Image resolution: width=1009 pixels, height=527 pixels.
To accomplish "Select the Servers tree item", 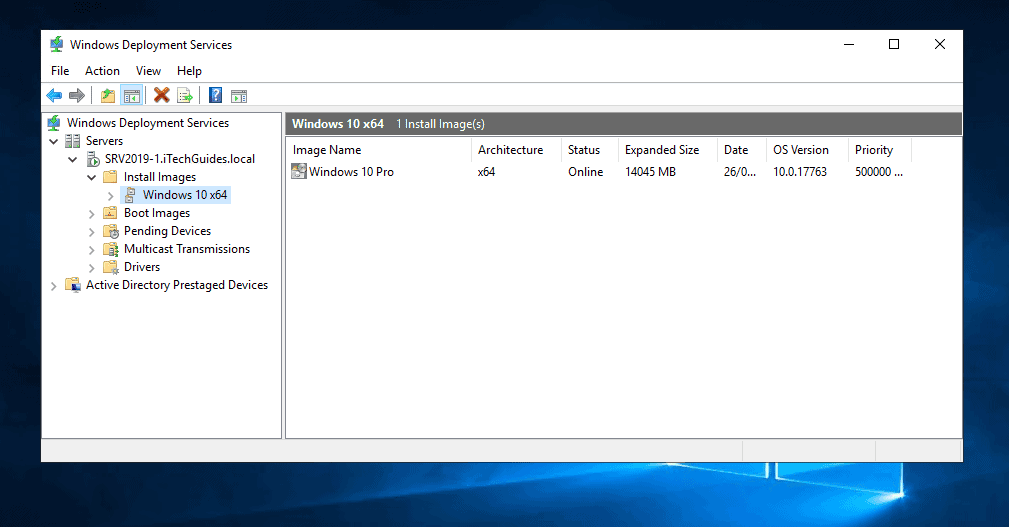I will pyautogui.click(x=104, y=141).
